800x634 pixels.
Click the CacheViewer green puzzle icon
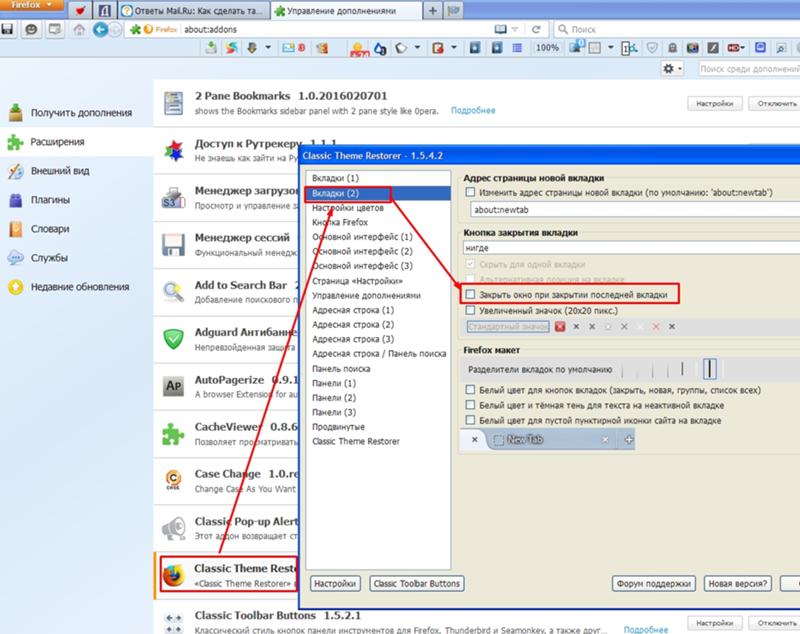[173, 434]
